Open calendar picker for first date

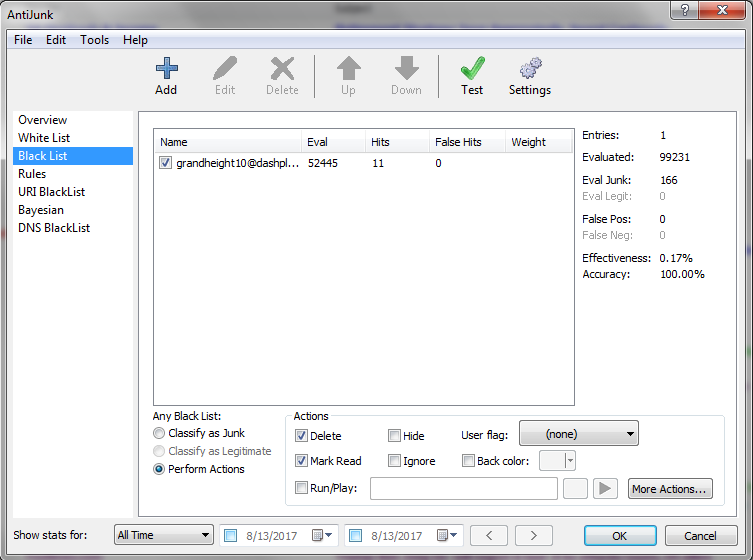(x=322, y=535)
